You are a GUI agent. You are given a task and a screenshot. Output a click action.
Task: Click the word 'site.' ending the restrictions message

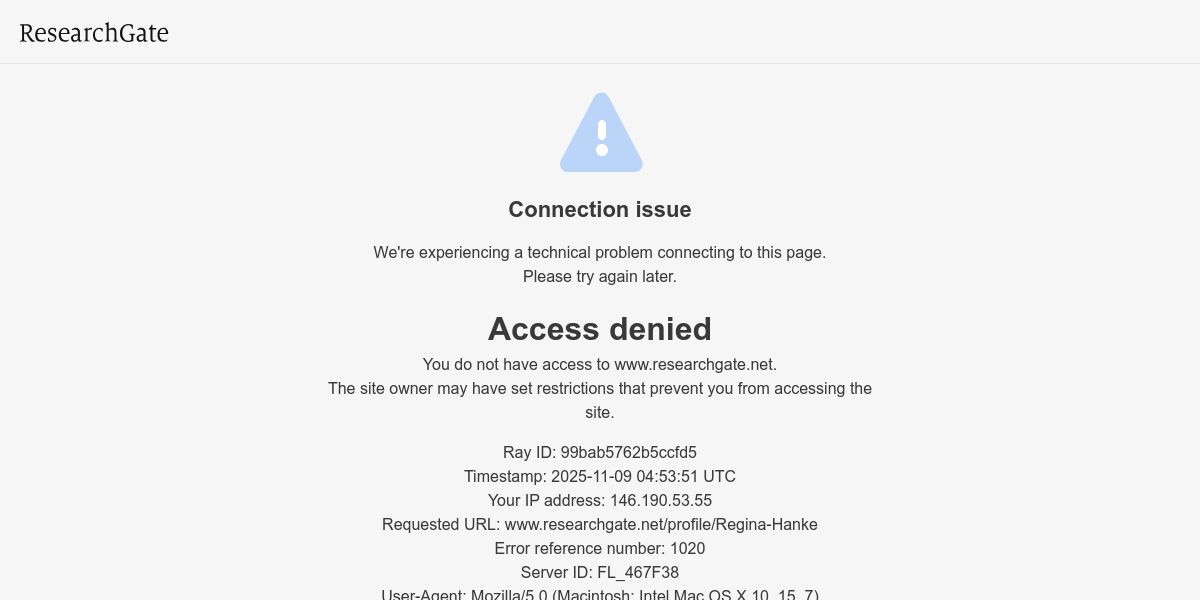(x=600, y=412)
